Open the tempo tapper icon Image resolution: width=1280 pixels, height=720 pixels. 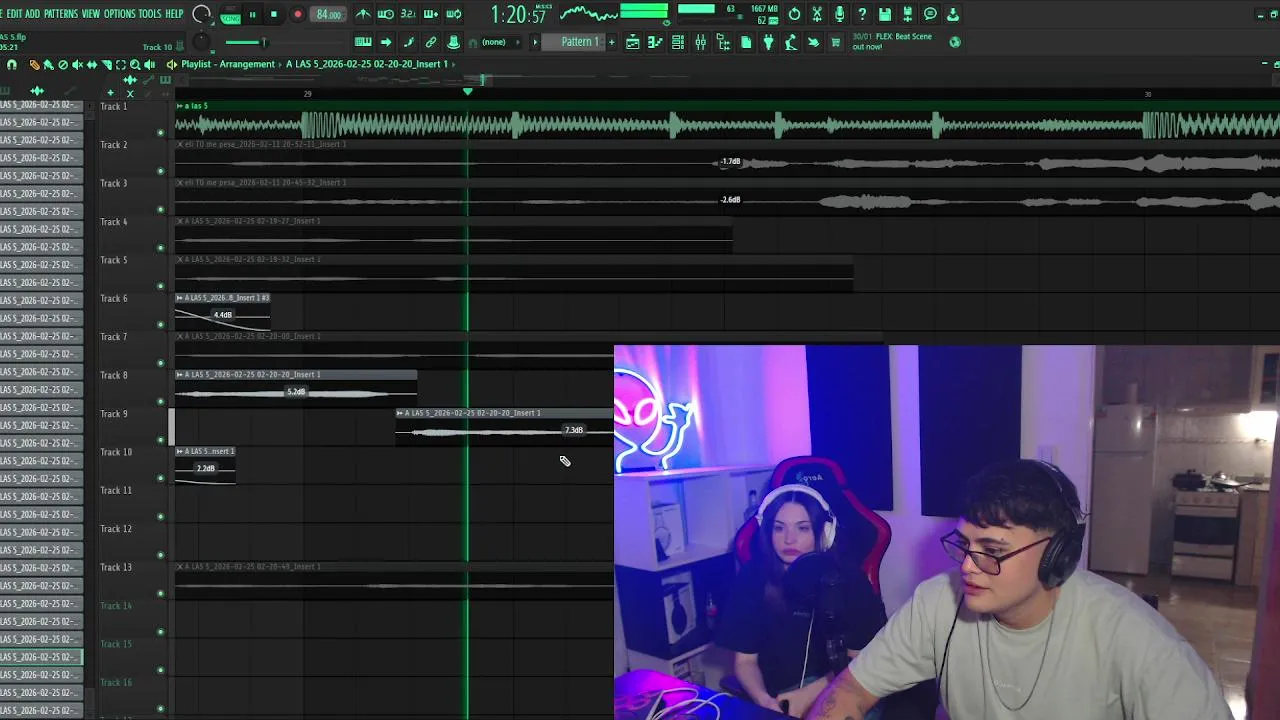tap(791, 42)
